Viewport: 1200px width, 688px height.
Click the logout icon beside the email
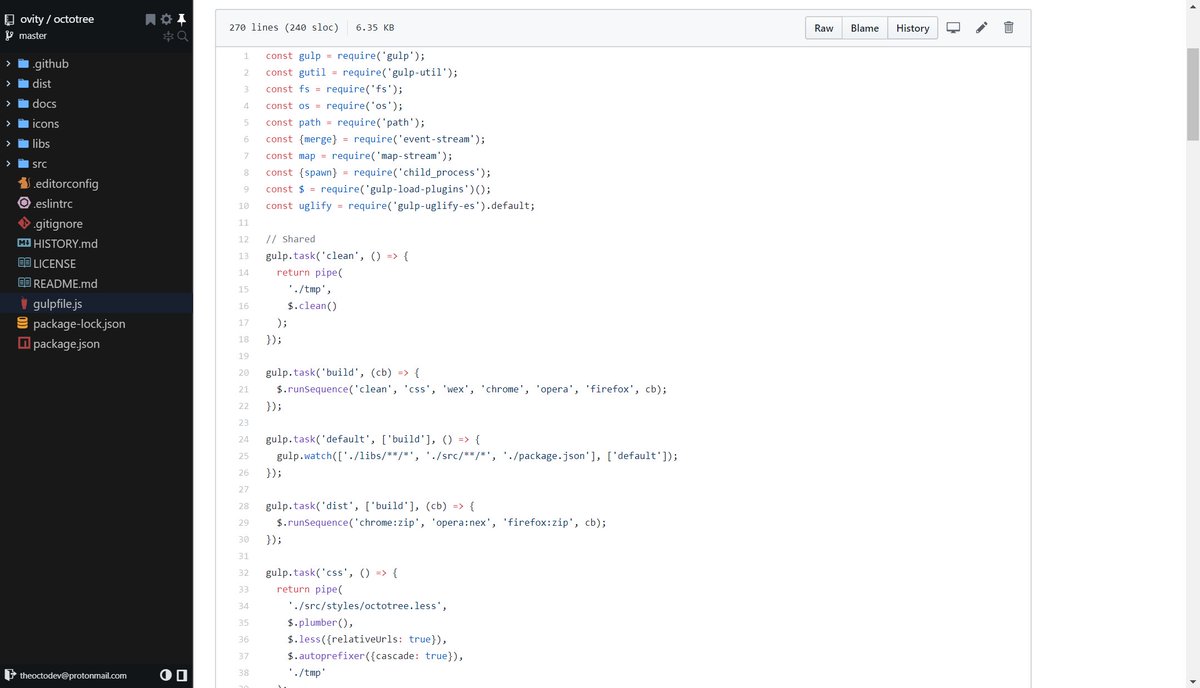point(10,675)
